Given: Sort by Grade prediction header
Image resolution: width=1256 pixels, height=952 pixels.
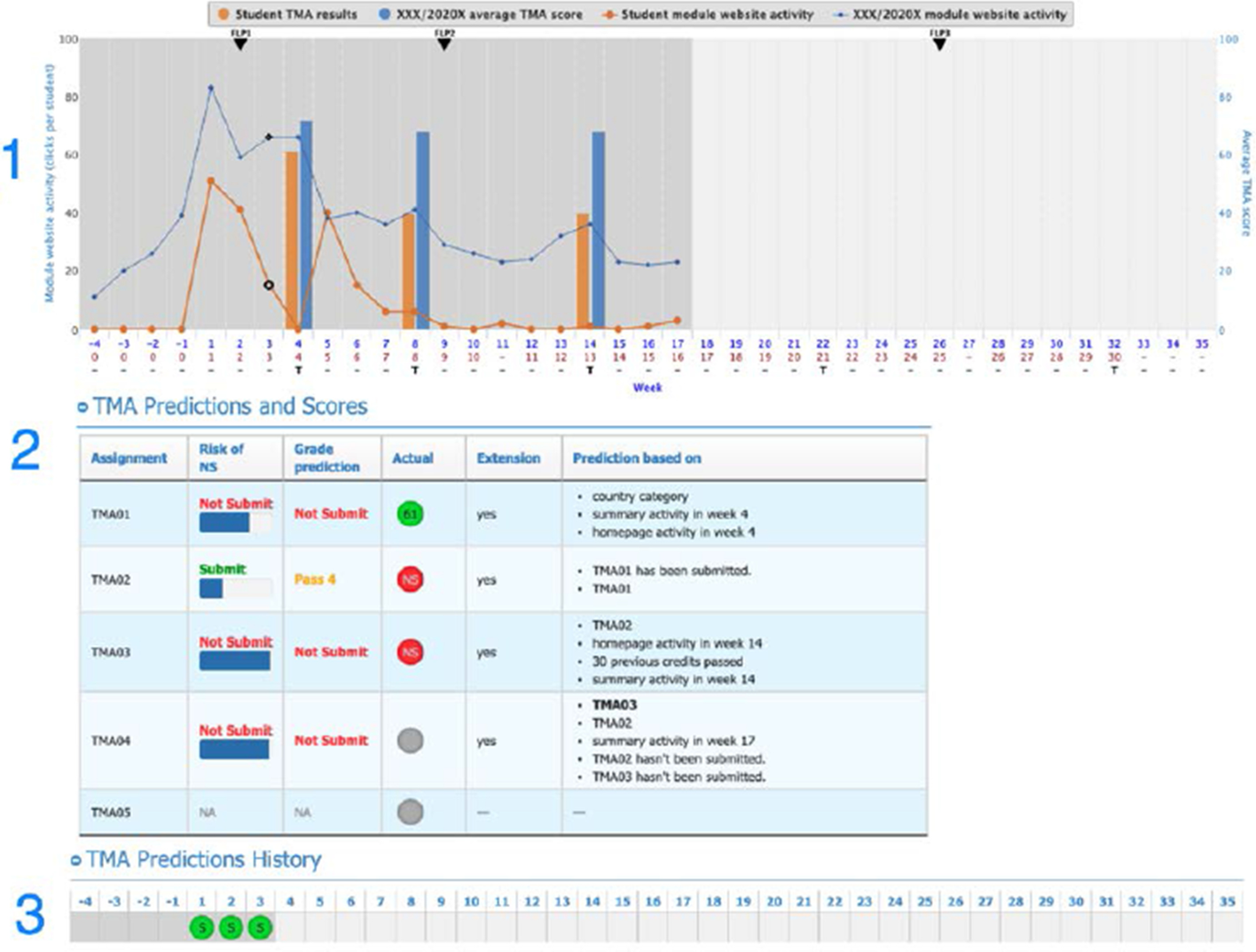Looking at the screenshot, I should pos(326,458).
